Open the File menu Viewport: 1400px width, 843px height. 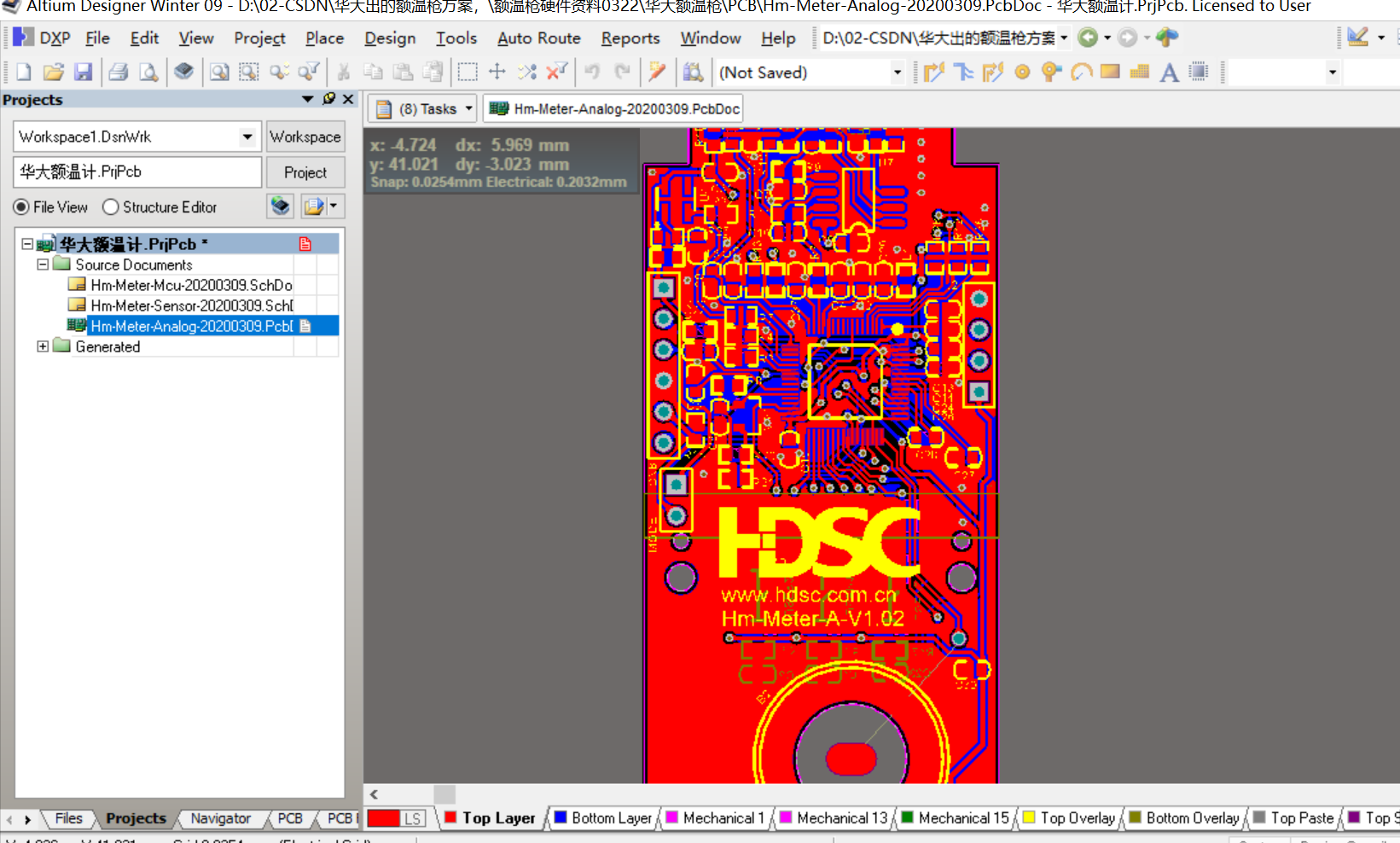[97, 38]
